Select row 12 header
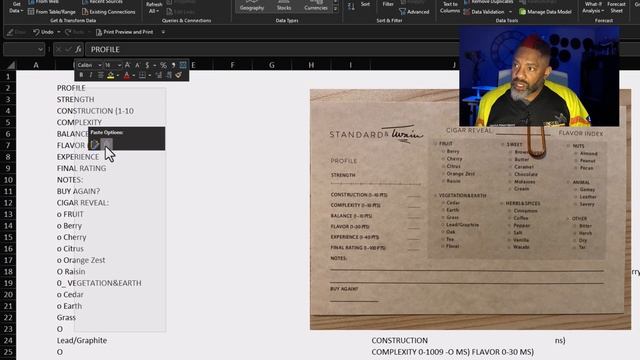This screenshot has width=640, height=360. (x=8, y=202)
